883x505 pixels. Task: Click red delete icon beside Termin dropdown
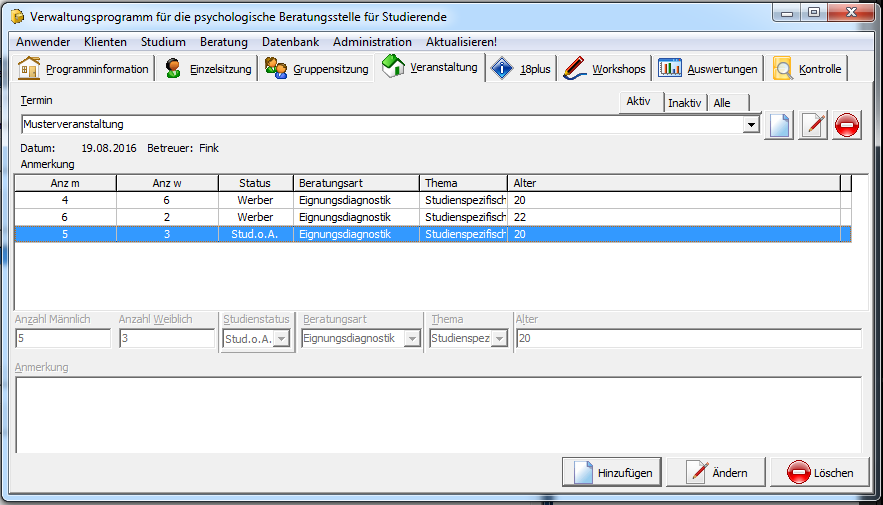847,126
